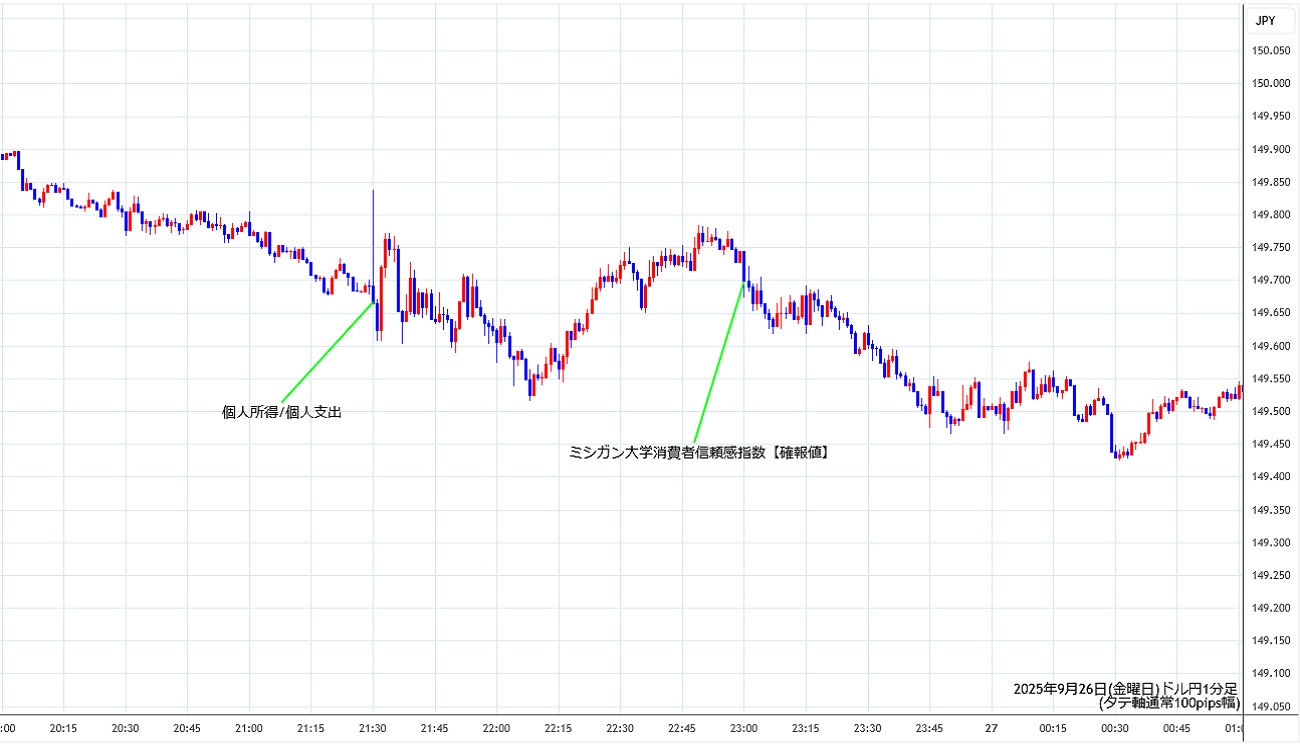Viewport: 1300px width, 745px height.
Task: Click the 2025年9月26日(金曜日)ドル円1分足 chart title
Action: 1125,689
